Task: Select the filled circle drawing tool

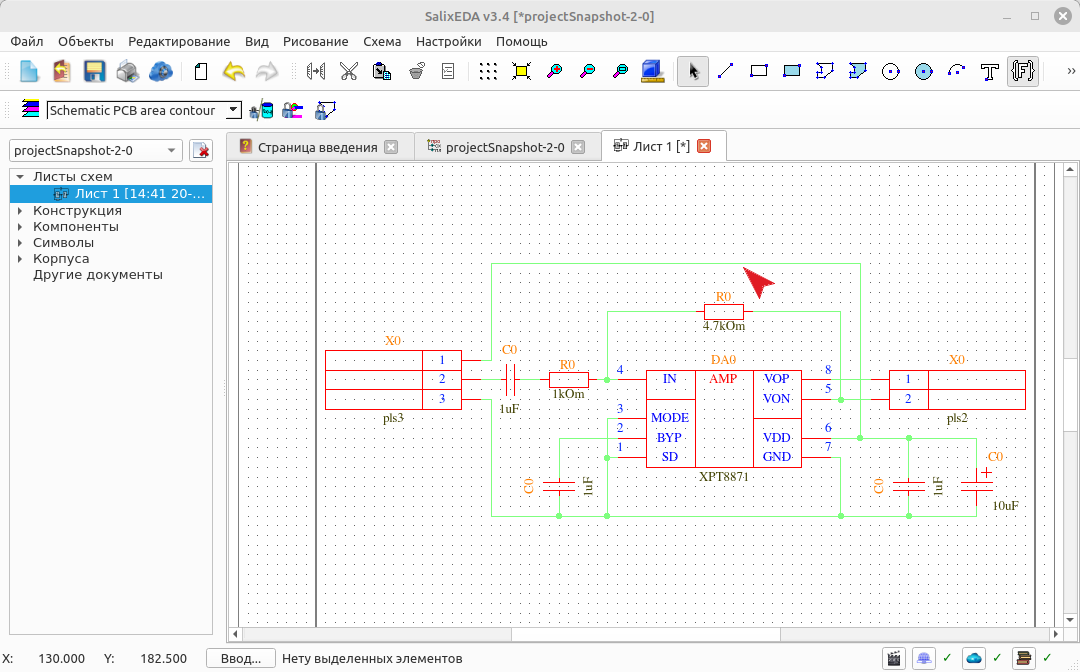Action: tap(924, 71)
